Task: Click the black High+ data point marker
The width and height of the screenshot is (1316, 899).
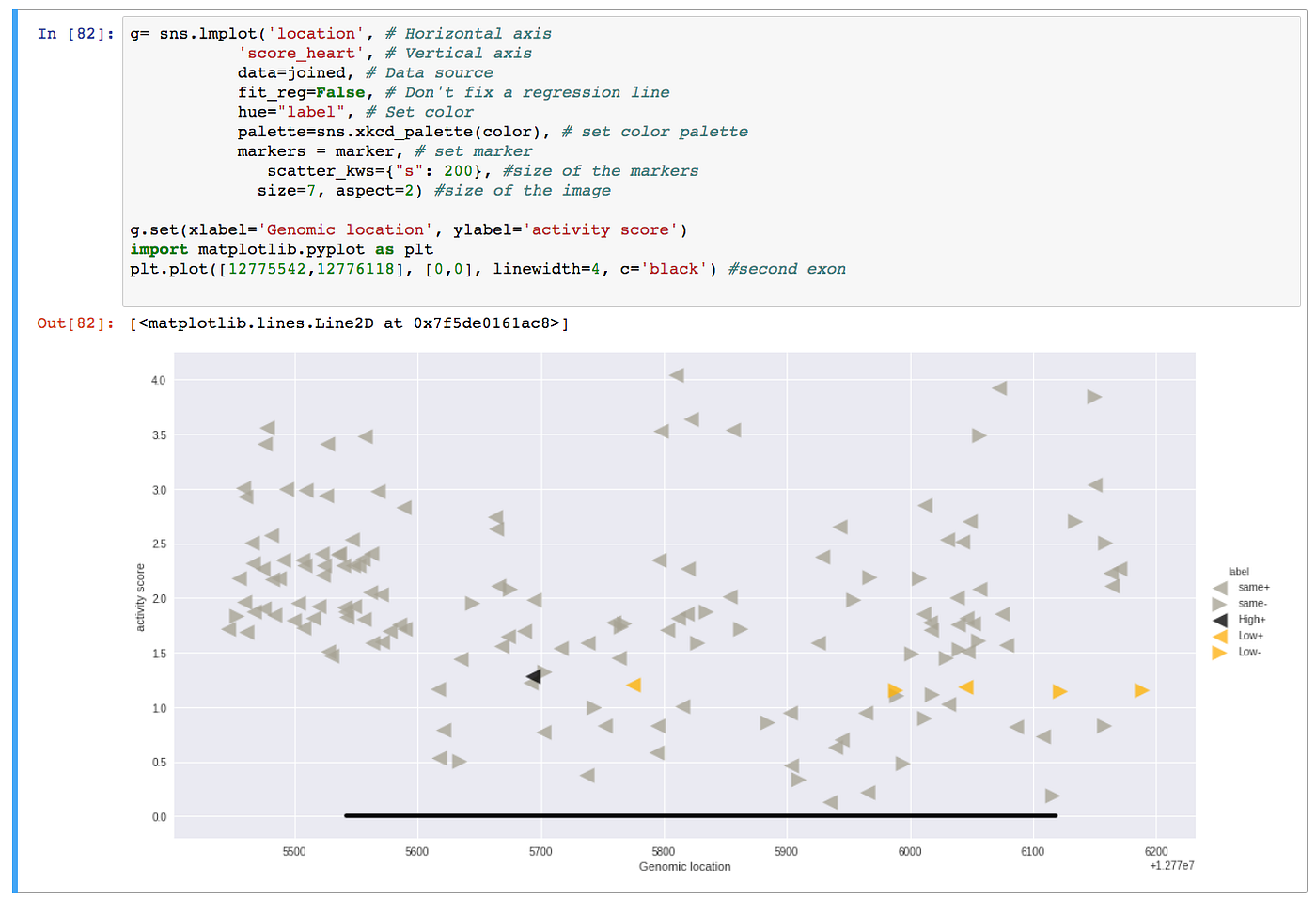Action: (535, 676)
